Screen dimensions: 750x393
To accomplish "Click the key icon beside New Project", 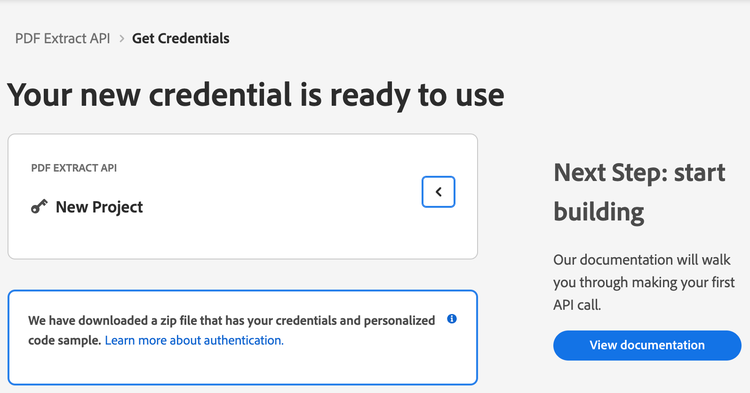I will click(x=39, y=207).
